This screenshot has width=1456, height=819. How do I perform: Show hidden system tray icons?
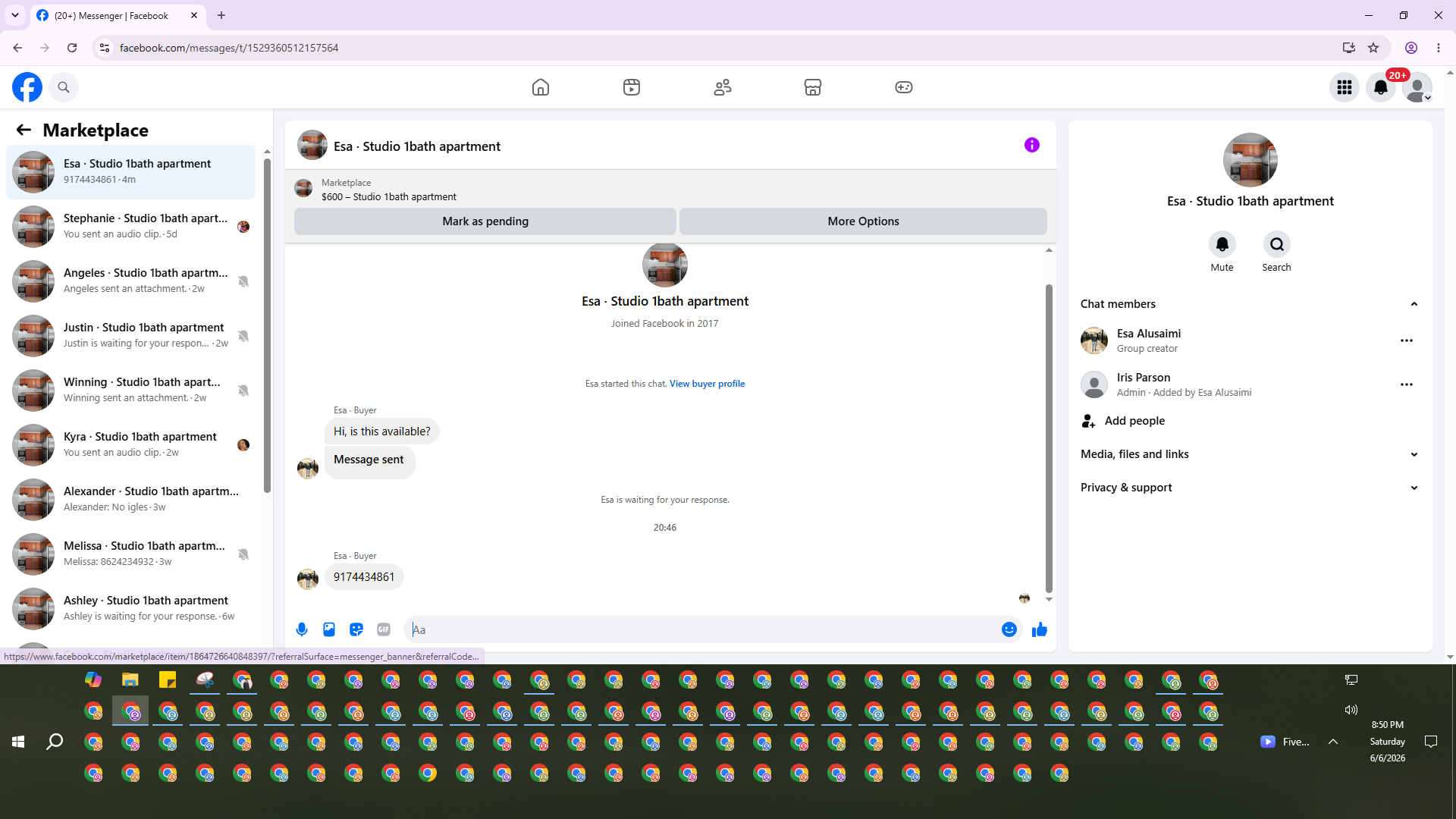tap(1333, 742)
